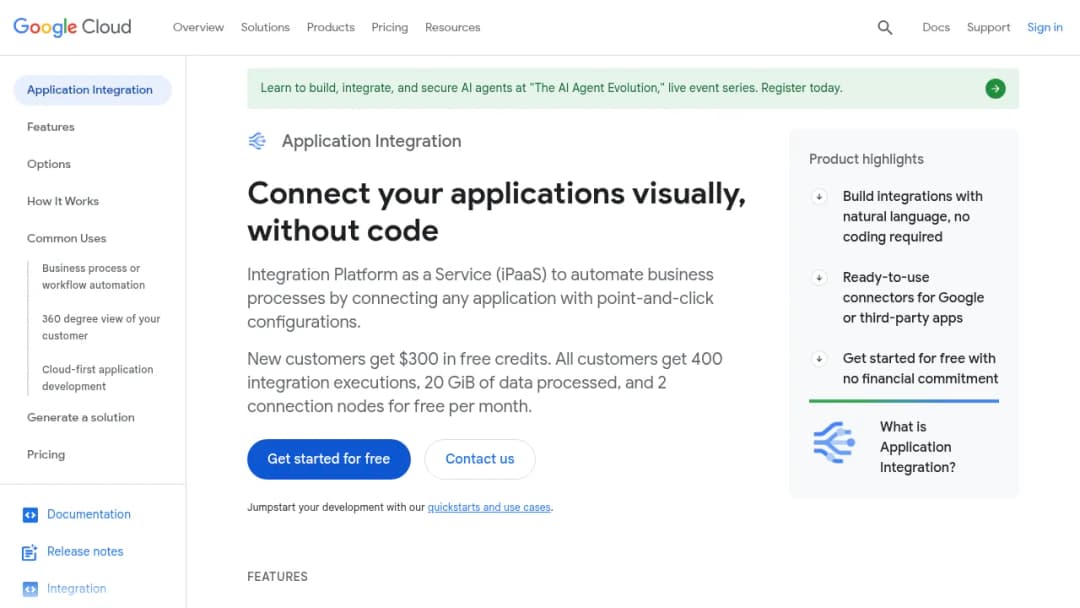This screenshot has width=1080, height=608.
Task: Click the AI Agent Evolution banner text
Action: (551, 88)
